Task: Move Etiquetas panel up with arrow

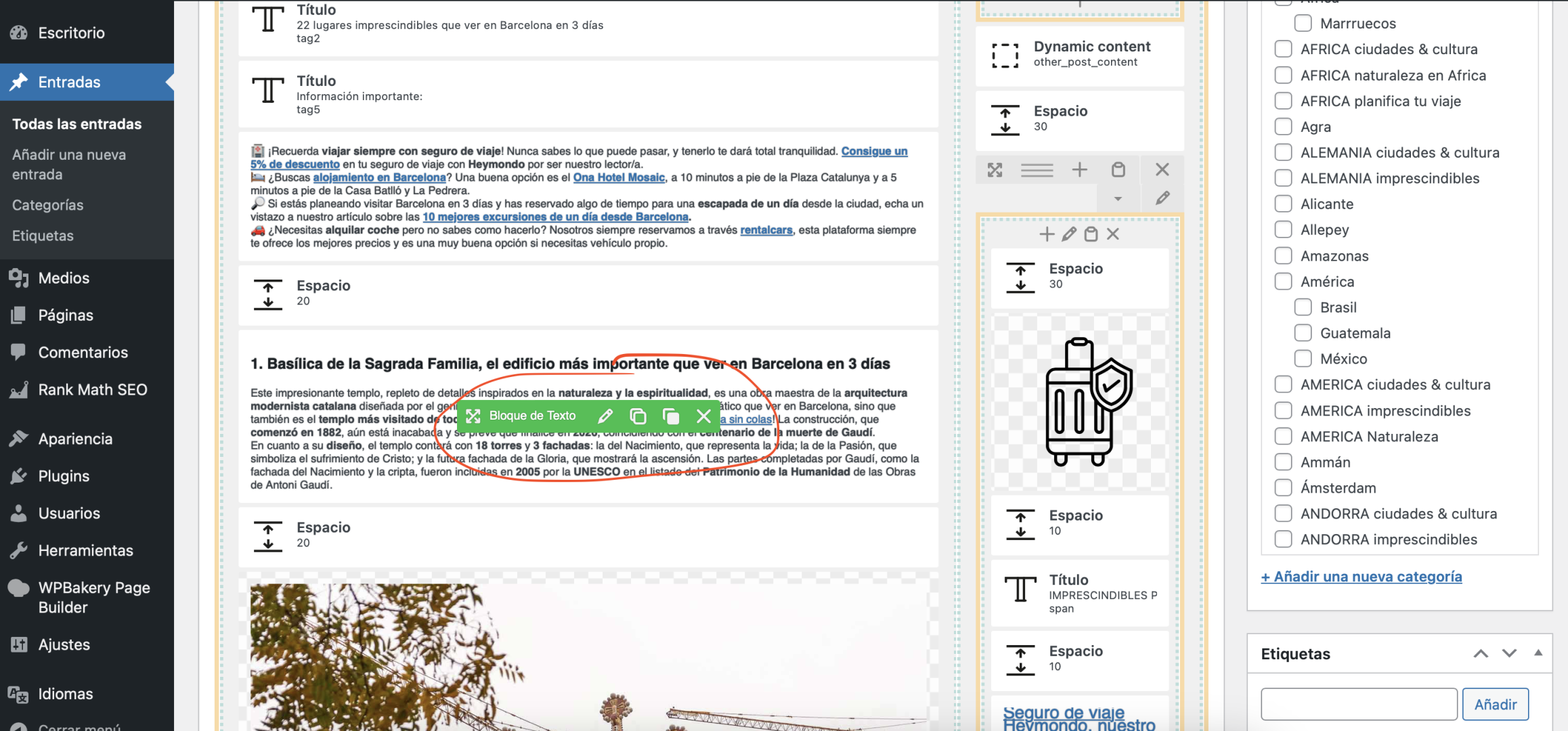Action: click(x=1481, y=654)
